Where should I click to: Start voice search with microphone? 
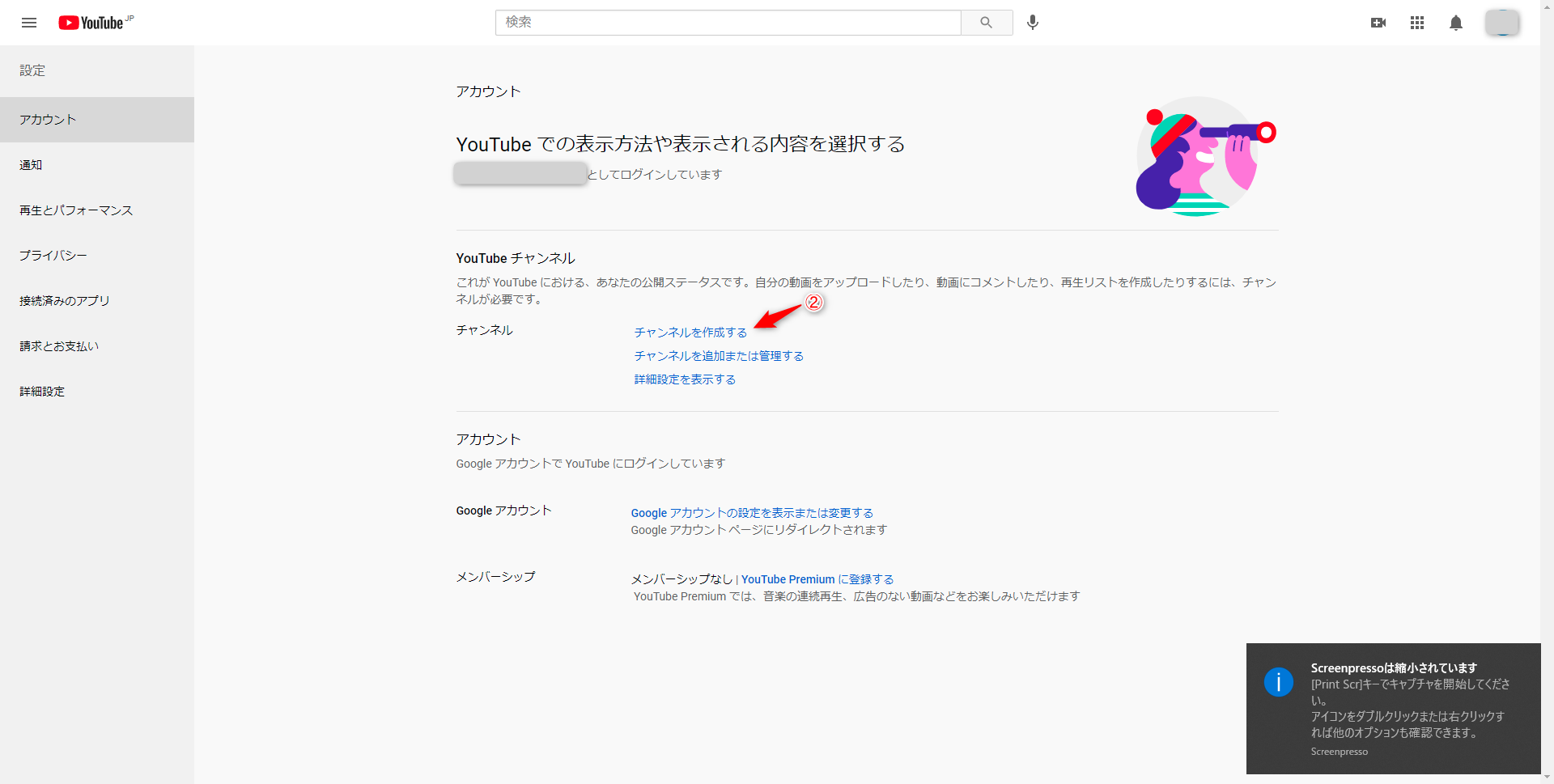click(1033, 23)
